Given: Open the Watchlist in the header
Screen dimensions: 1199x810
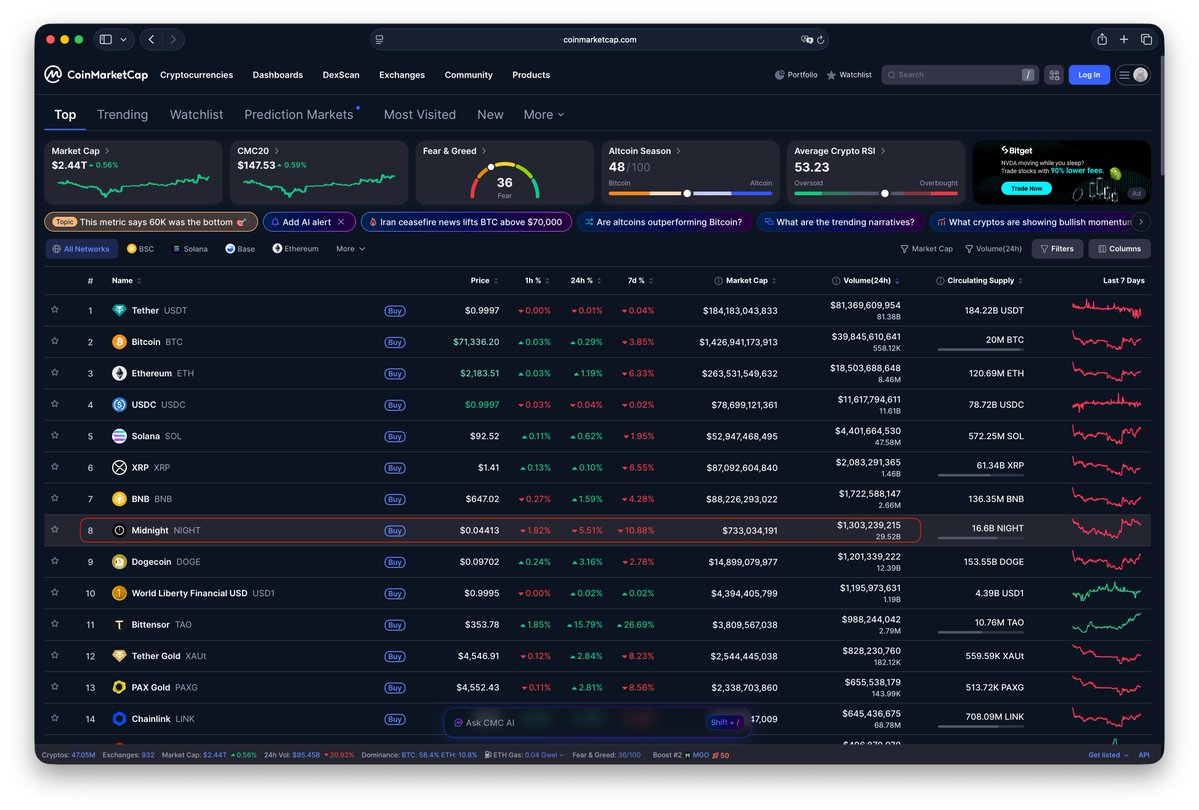Looking at the screenshot, I should tap(849, 75).
